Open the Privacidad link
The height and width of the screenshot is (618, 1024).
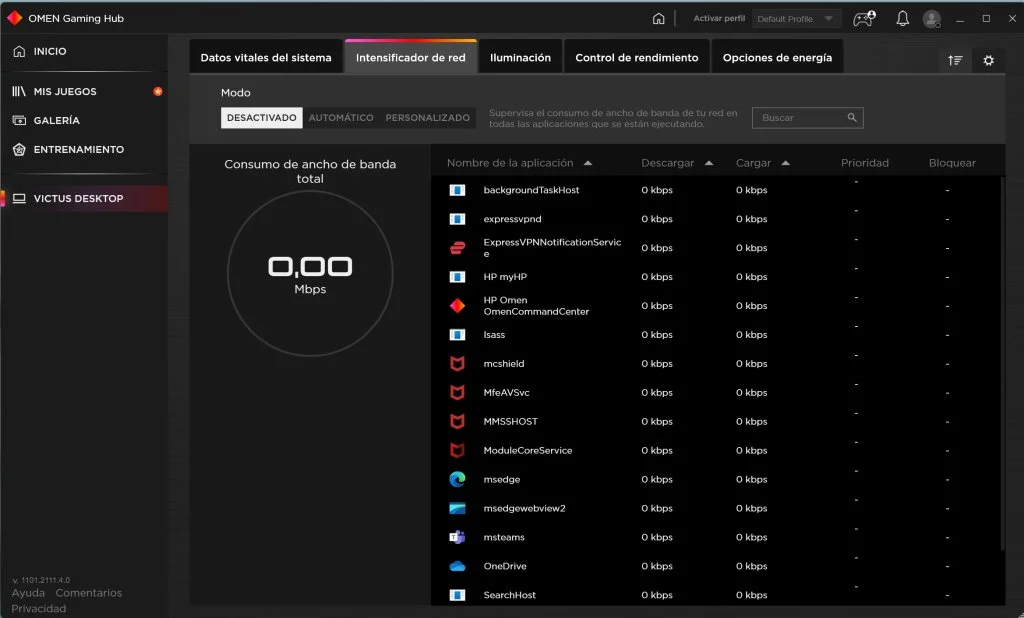point(39,608)
